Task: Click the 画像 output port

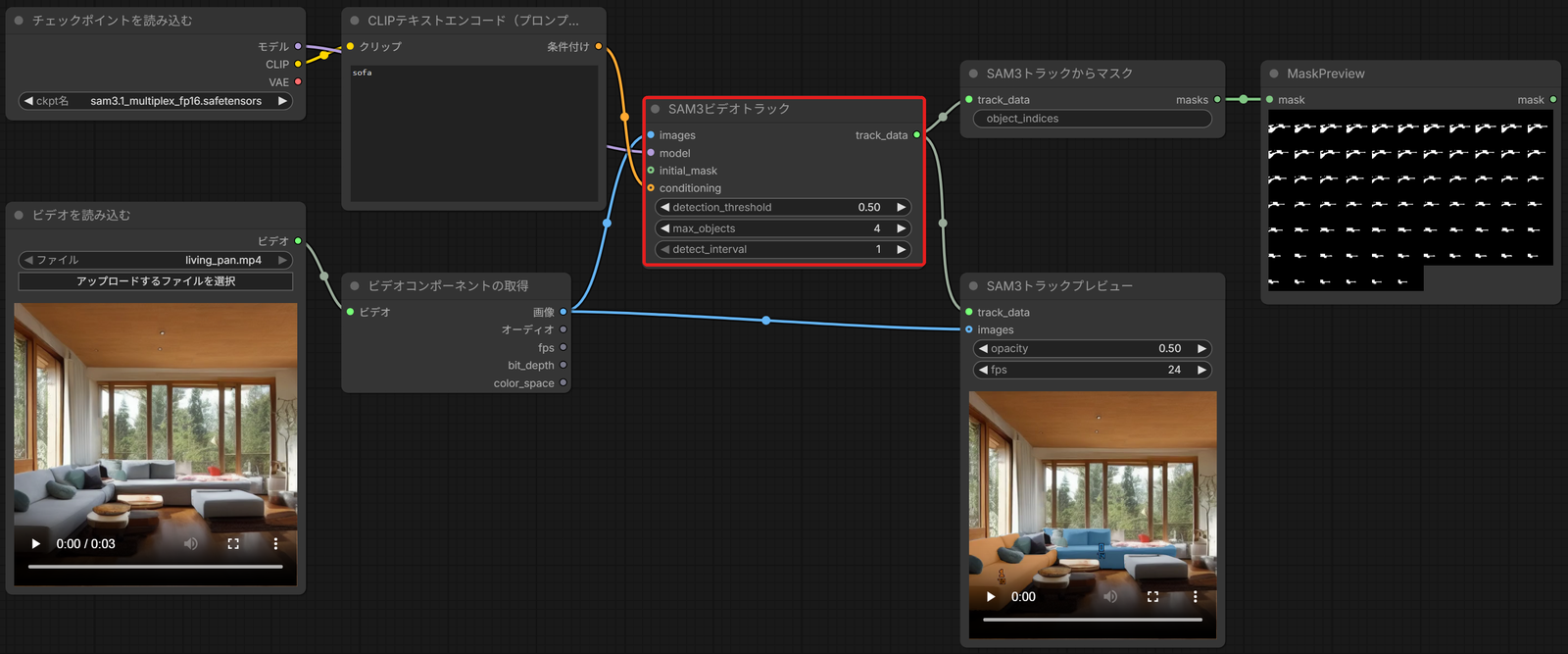Action: coord(563,312)
